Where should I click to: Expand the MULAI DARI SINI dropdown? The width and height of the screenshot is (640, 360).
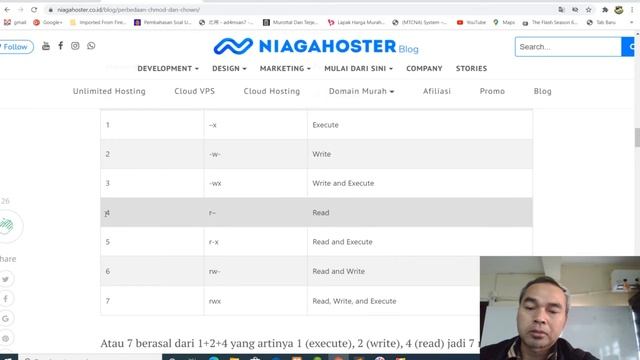[358, 69]
